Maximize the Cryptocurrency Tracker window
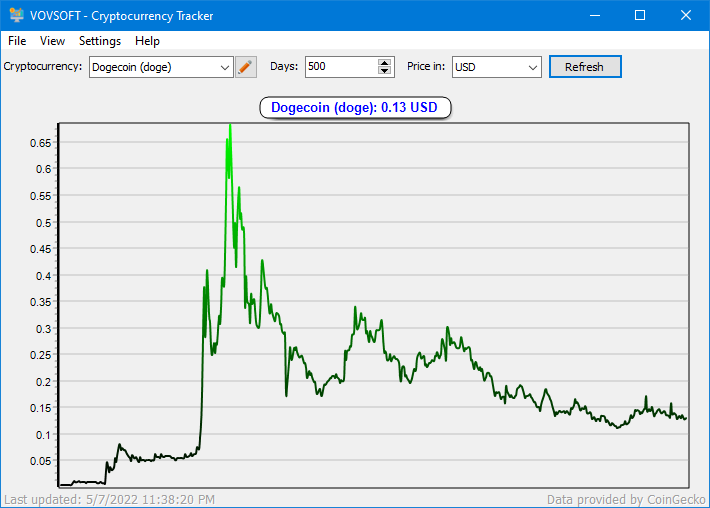The height and width of the screenshot is (508, 710). click(x=640, y=15)
